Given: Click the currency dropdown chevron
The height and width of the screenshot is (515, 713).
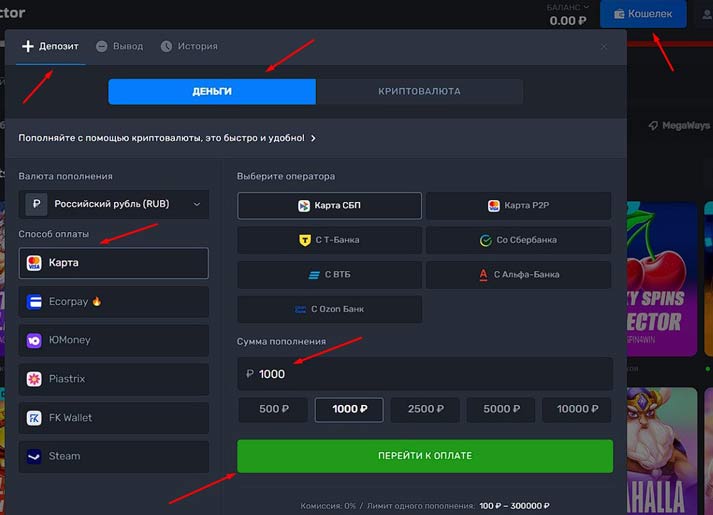Looking at the screenshot, I should click(196, 204).
